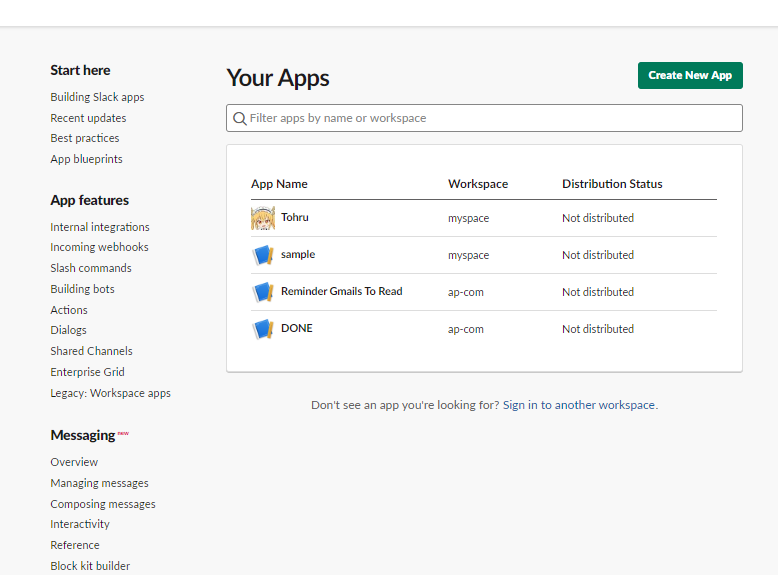Screen dimensions: 778x575
Task: Open Messaging Reference page
Action: [75, 545]
